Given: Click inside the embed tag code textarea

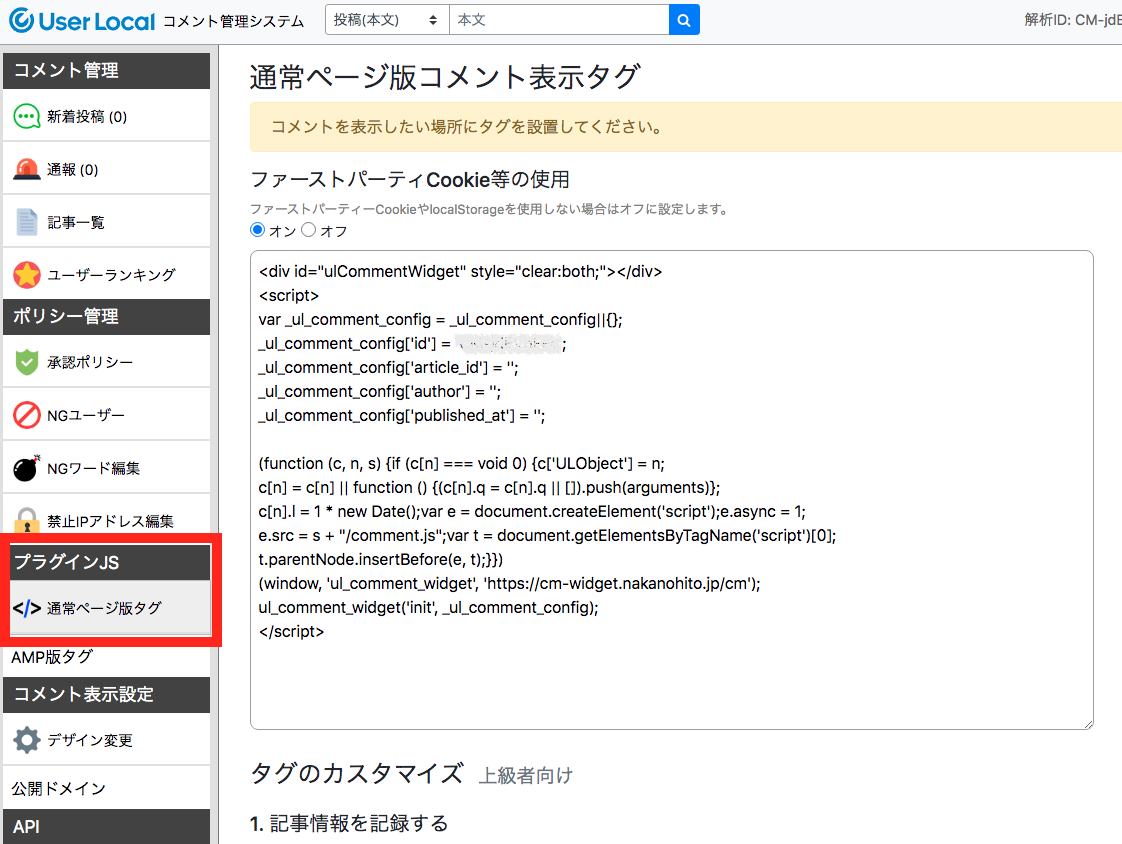Looking at the screenshot, I should [x=671, y=490].
